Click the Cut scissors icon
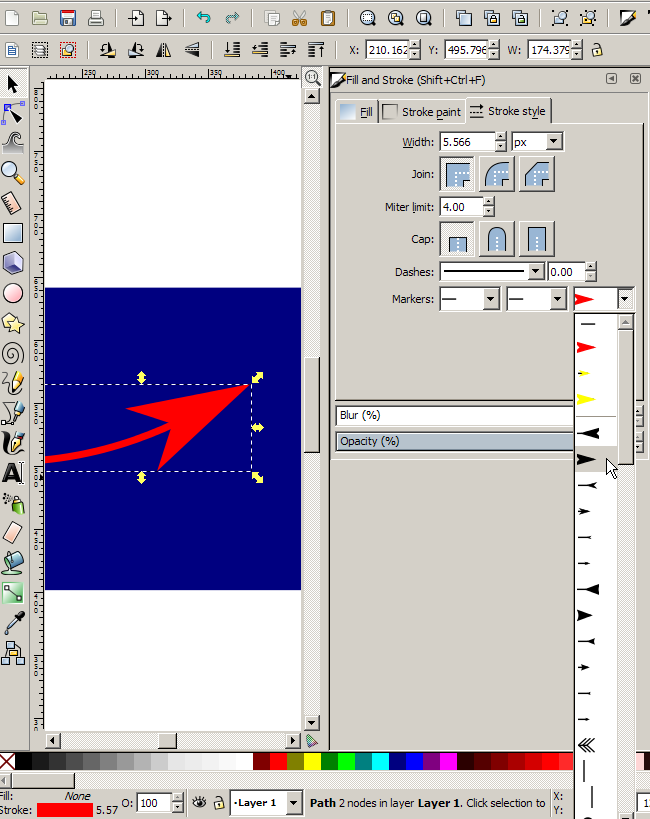The image size is (650, 819). click(299, 18)
